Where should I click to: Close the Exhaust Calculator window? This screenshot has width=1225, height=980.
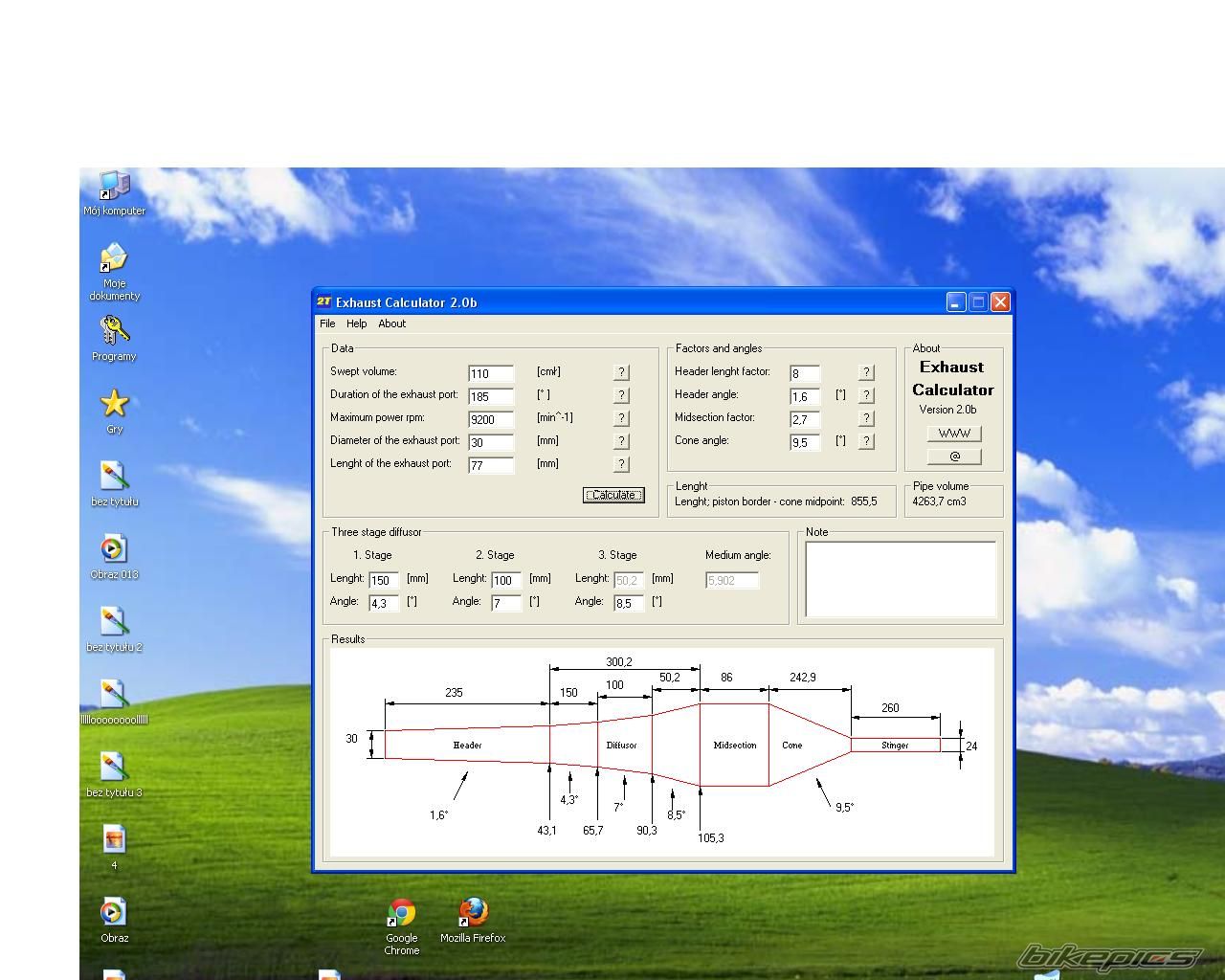tap(1000, 302)
